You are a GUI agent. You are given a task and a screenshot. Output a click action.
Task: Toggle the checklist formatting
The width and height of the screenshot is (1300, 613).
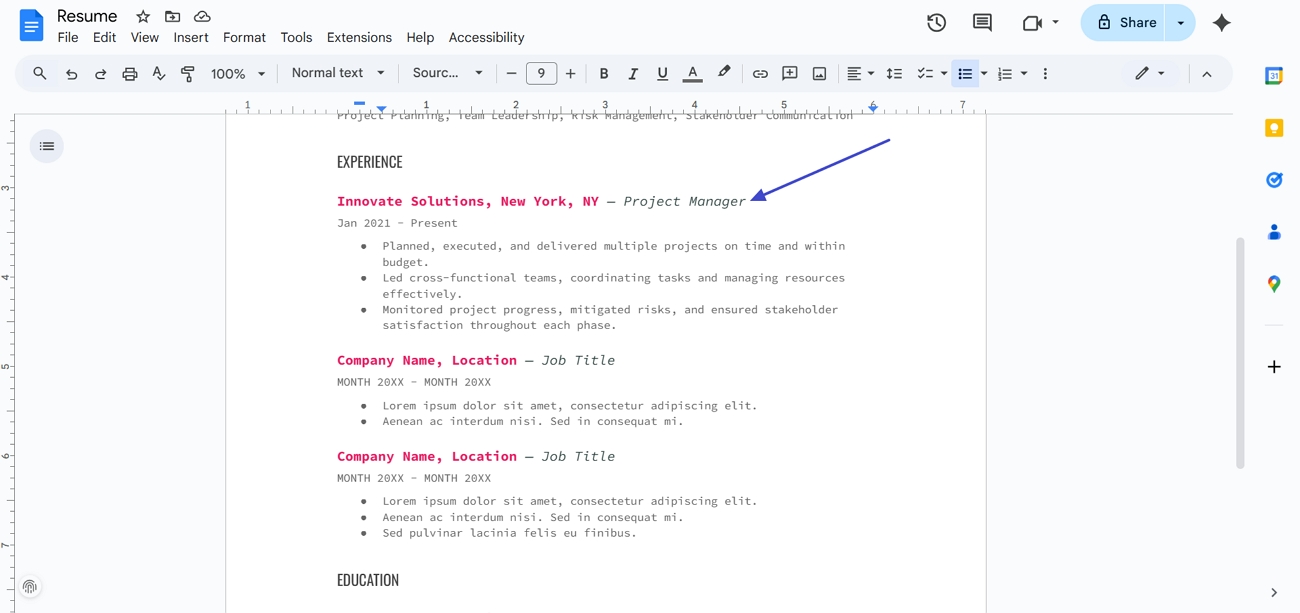tap(925, 73)
